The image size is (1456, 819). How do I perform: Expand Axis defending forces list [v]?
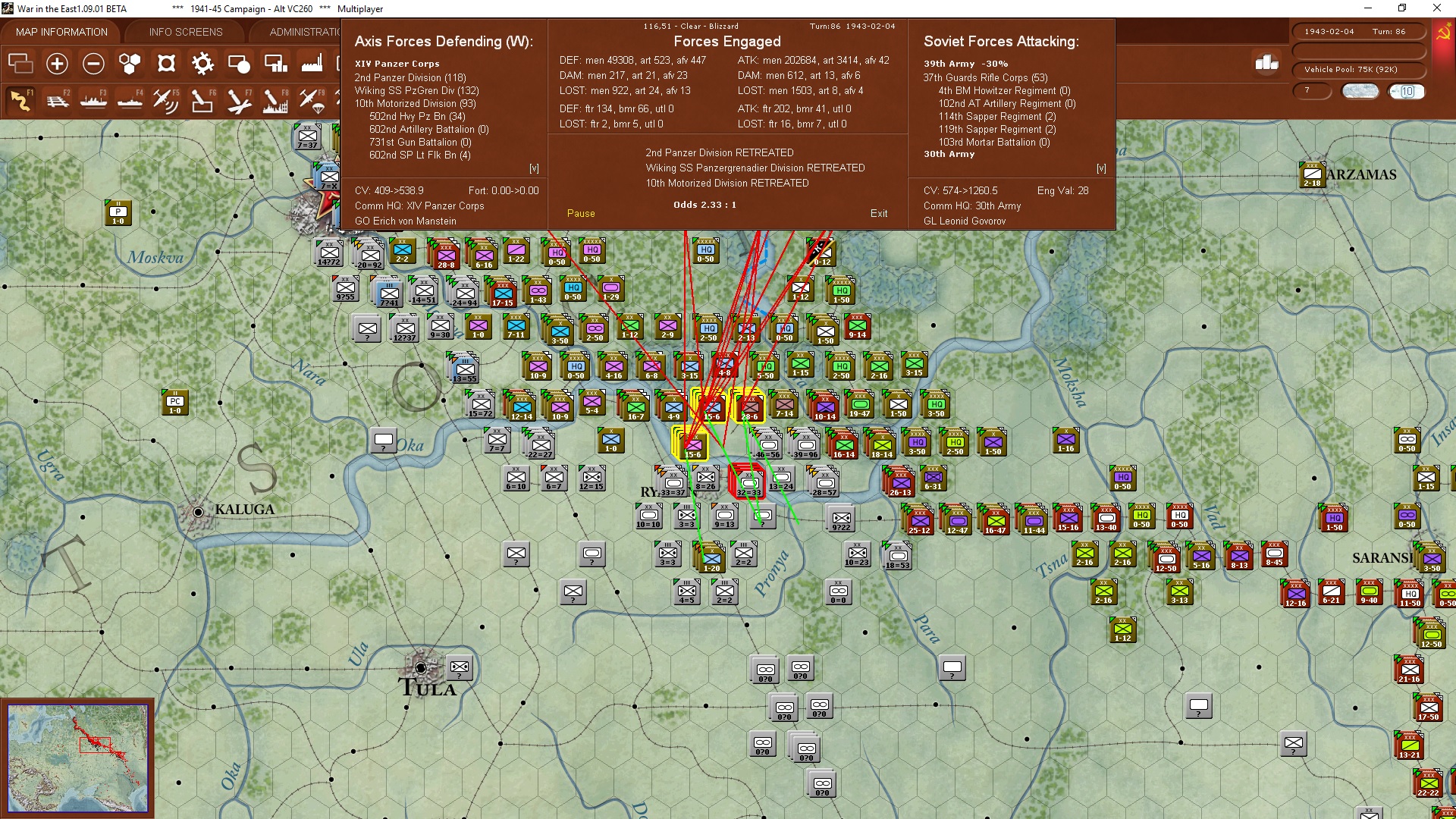[x=534, y=168]
